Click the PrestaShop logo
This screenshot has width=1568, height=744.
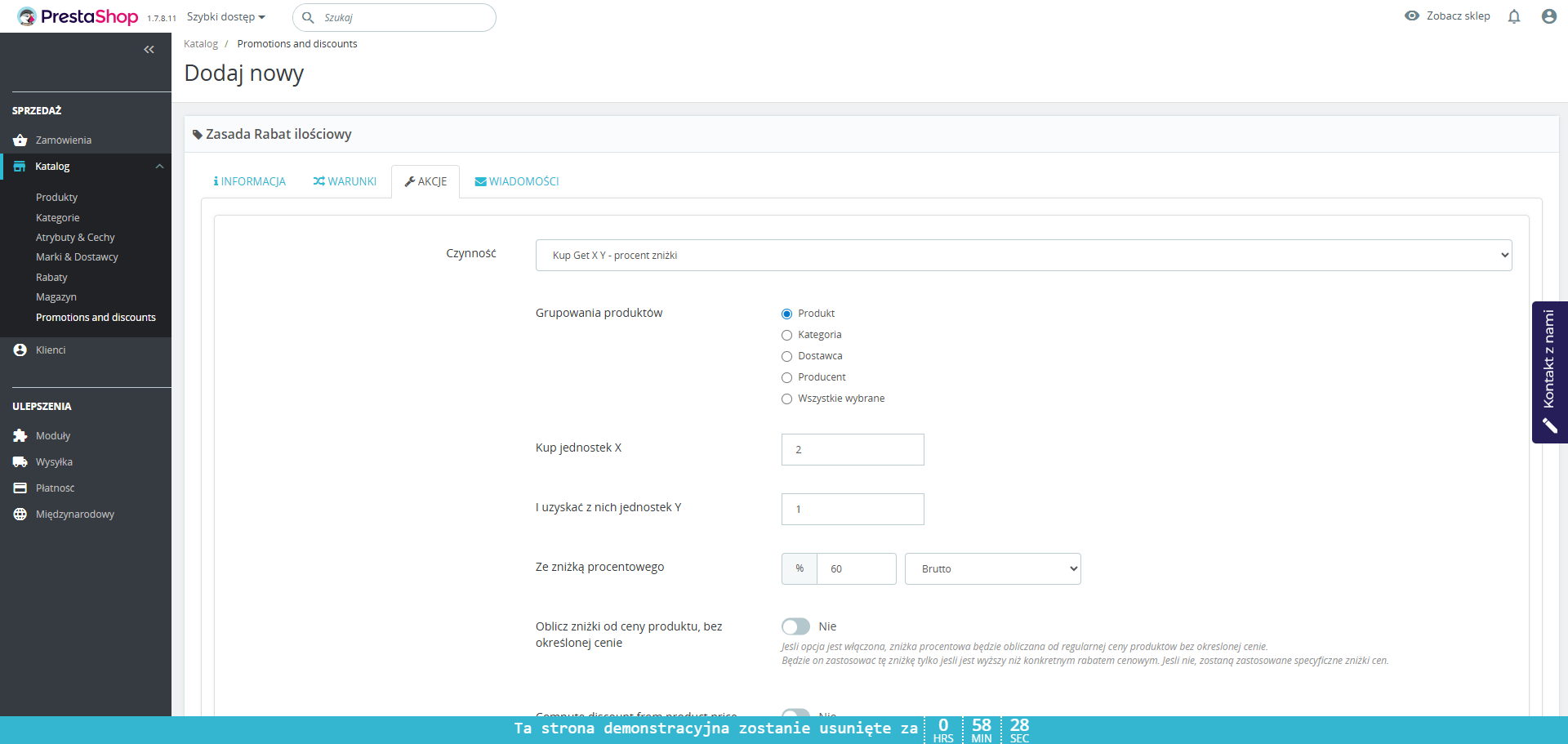[x=78, y=16]
